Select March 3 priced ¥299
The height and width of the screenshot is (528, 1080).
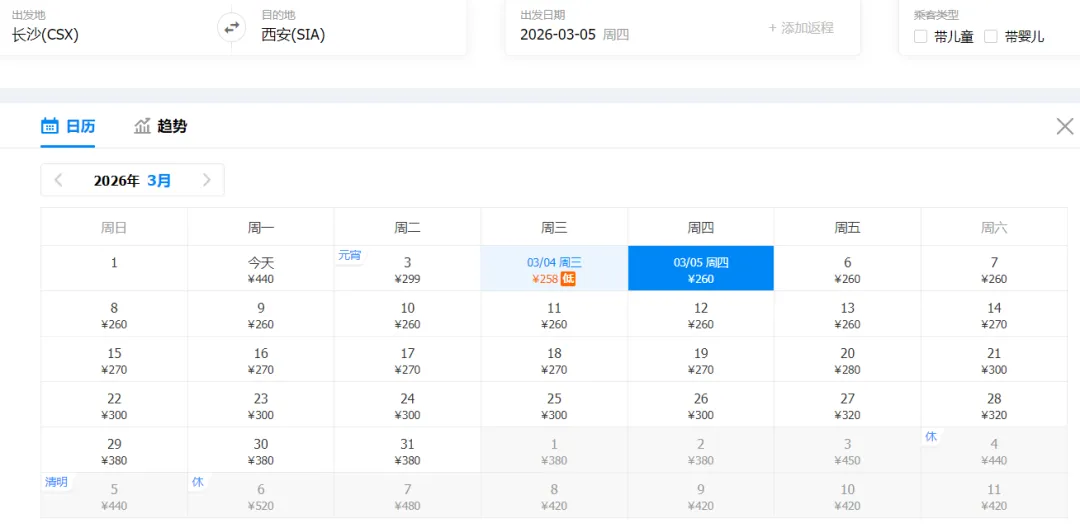coord(408,268)
